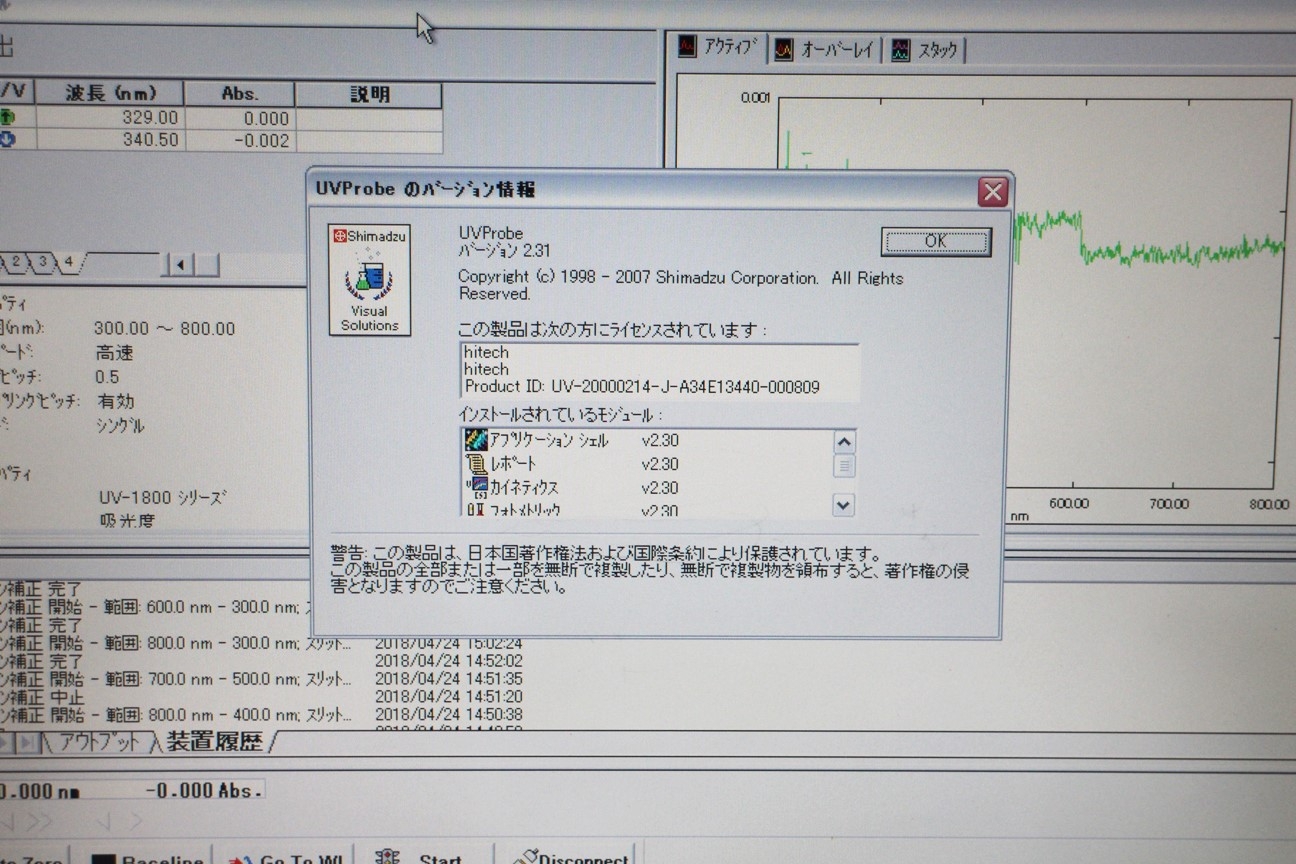Select the レポート module scroll icon
This screenshot has width=1296, height=864.
tap(476, 464)
